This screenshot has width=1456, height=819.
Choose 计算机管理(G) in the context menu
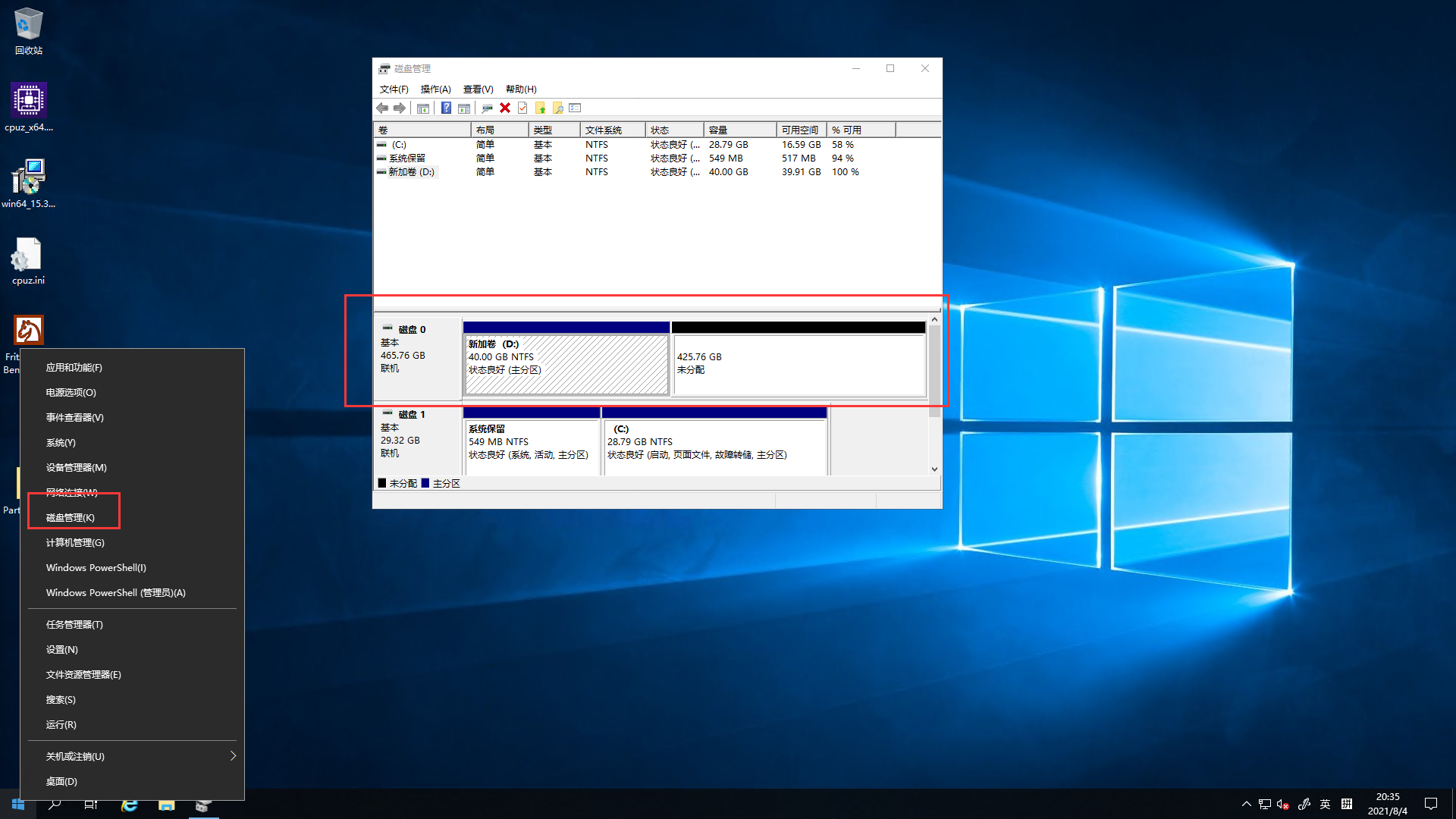coord(132,543)
